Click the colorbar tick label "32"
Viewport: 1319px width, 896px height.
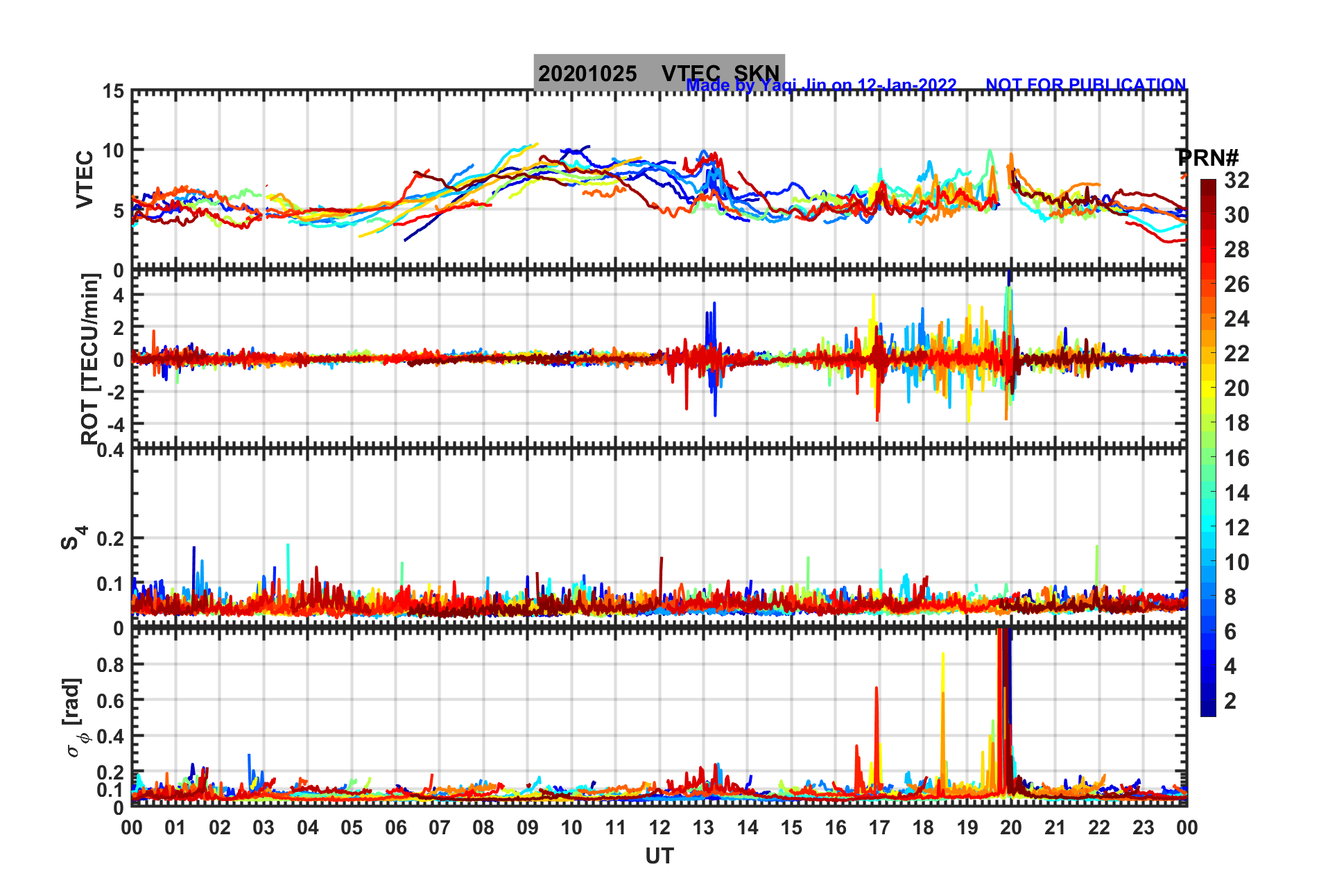[x=1236, y=180]
